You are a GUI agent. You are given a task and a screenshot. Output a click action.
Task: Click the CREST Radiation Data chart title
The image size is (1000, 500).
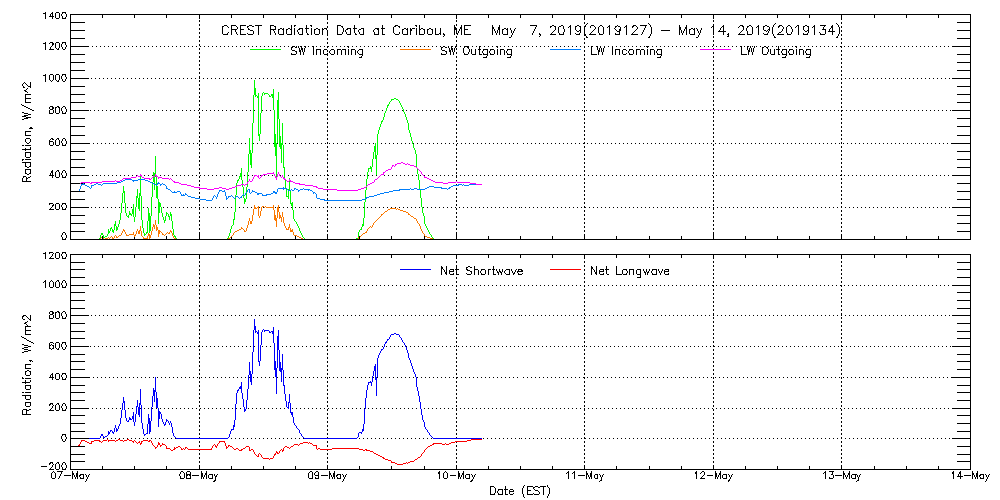530,30
